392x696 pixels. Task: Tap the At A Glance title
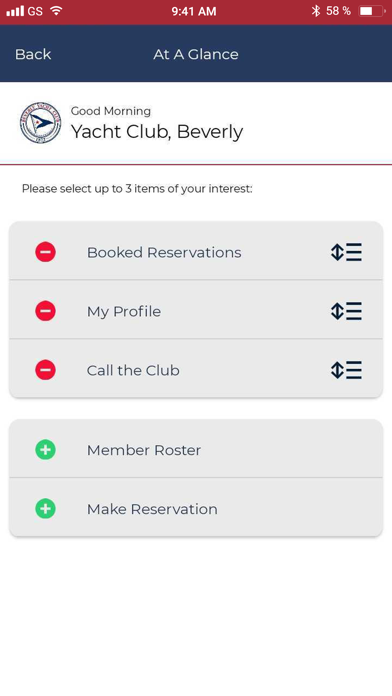point(196,54)
